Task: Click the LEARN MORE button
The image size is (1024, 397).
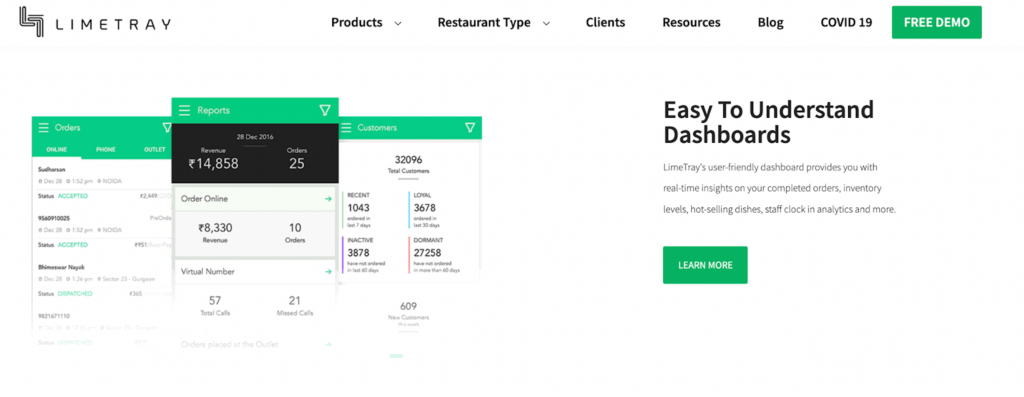Action: [705, 265]
